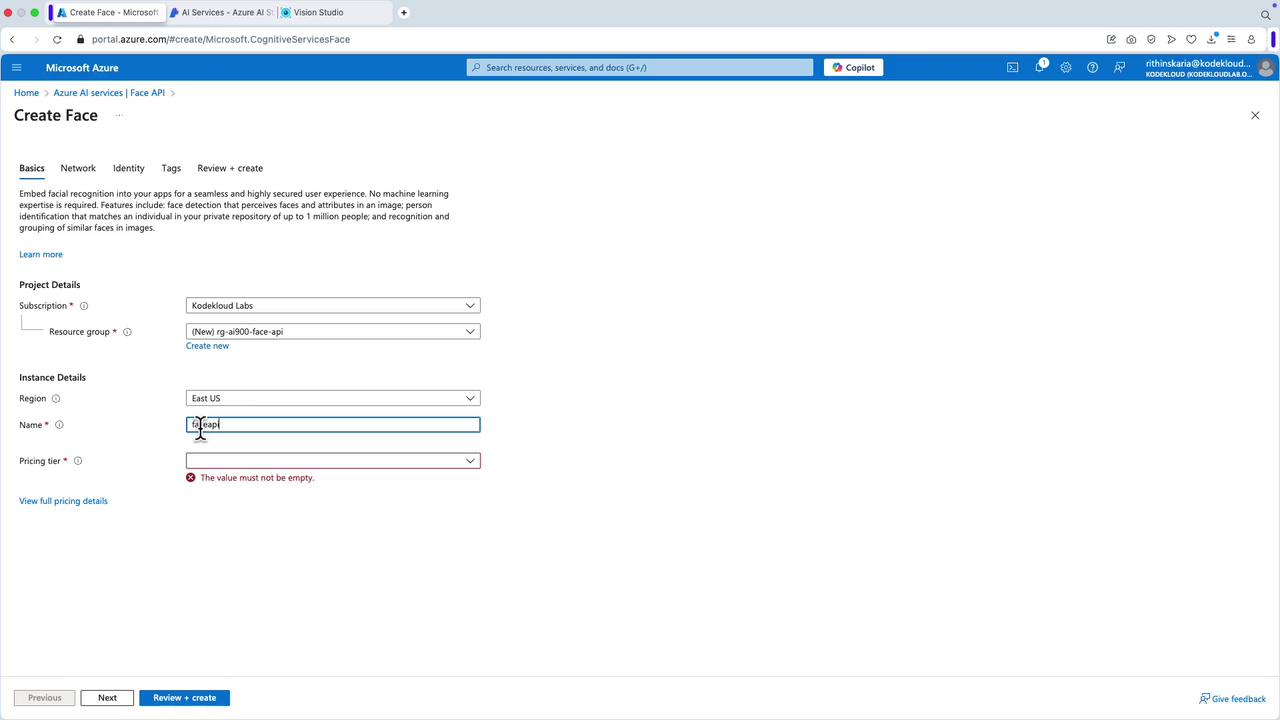Click the account avatar picture
This screenshot has width=1280, height=720.
(1266, 68)
